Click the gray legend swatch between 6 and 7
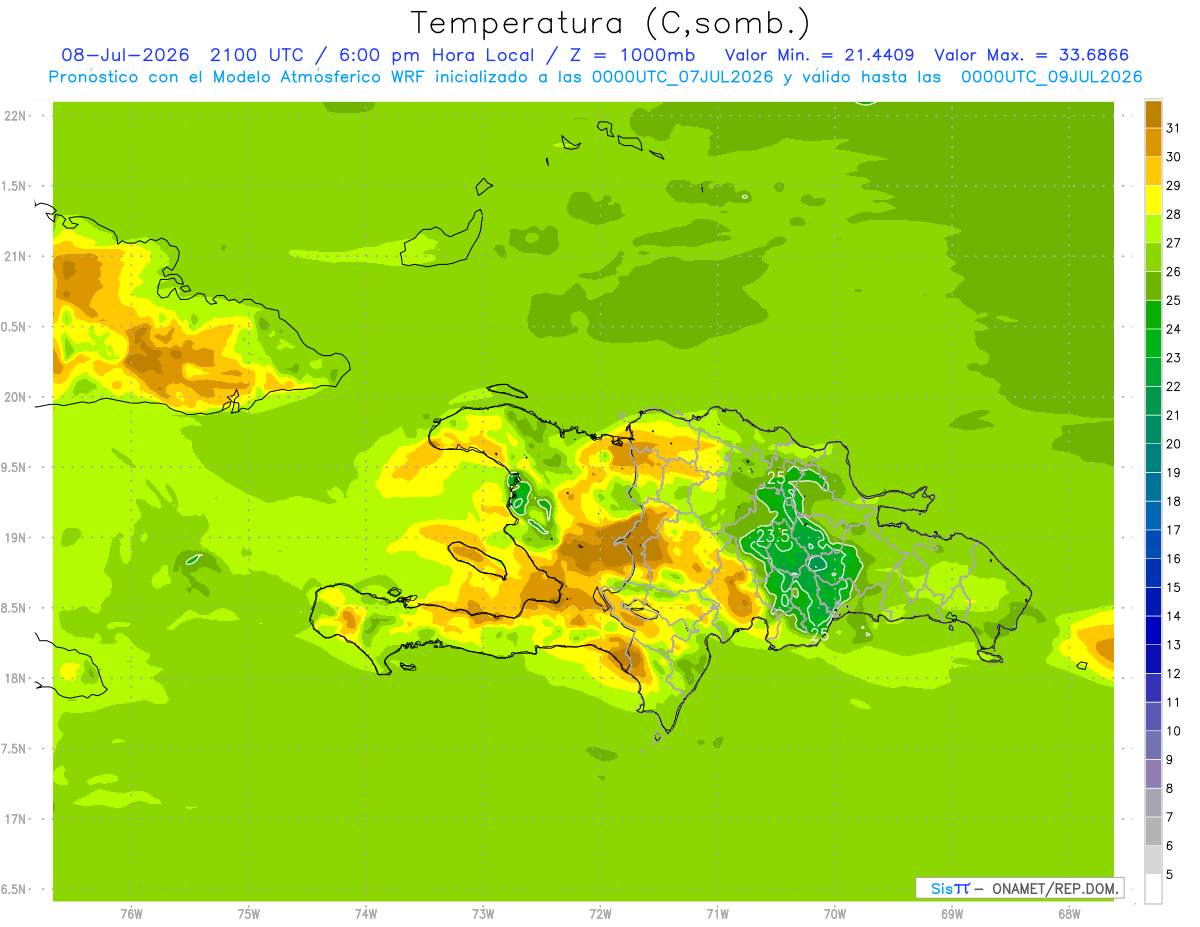The width and height of the screenshot is (1200, 927). coord(1154,831)
